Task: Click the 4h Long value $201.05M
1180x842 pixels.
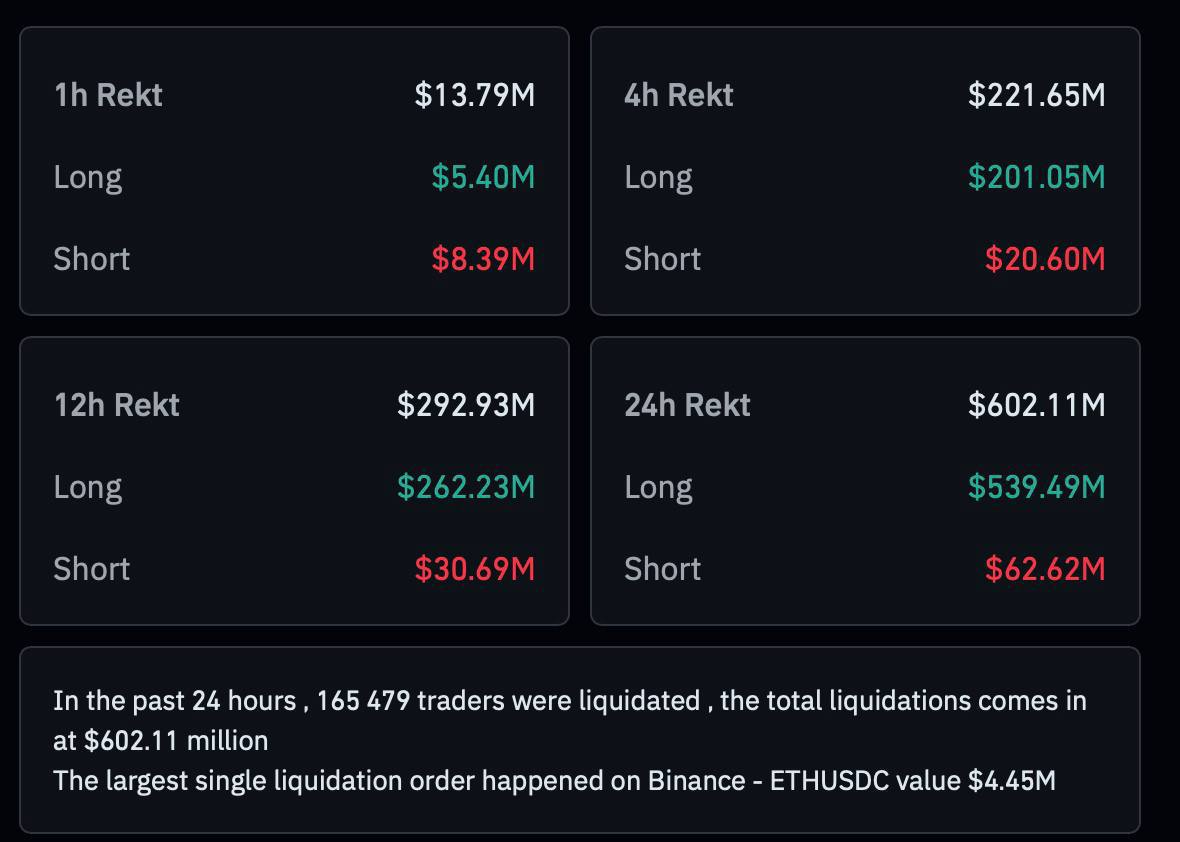Action: [1037, 177]
